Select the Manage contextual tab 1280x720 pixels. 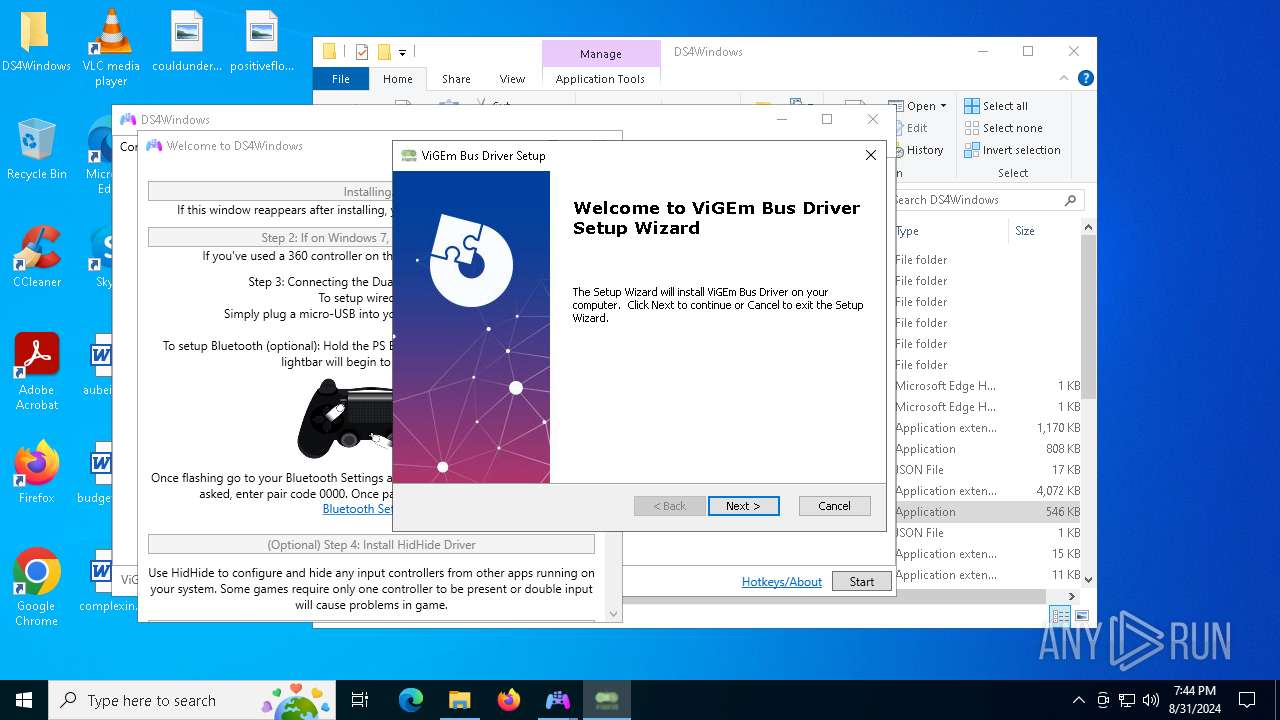pyautogui.click(x=600, y=54)
